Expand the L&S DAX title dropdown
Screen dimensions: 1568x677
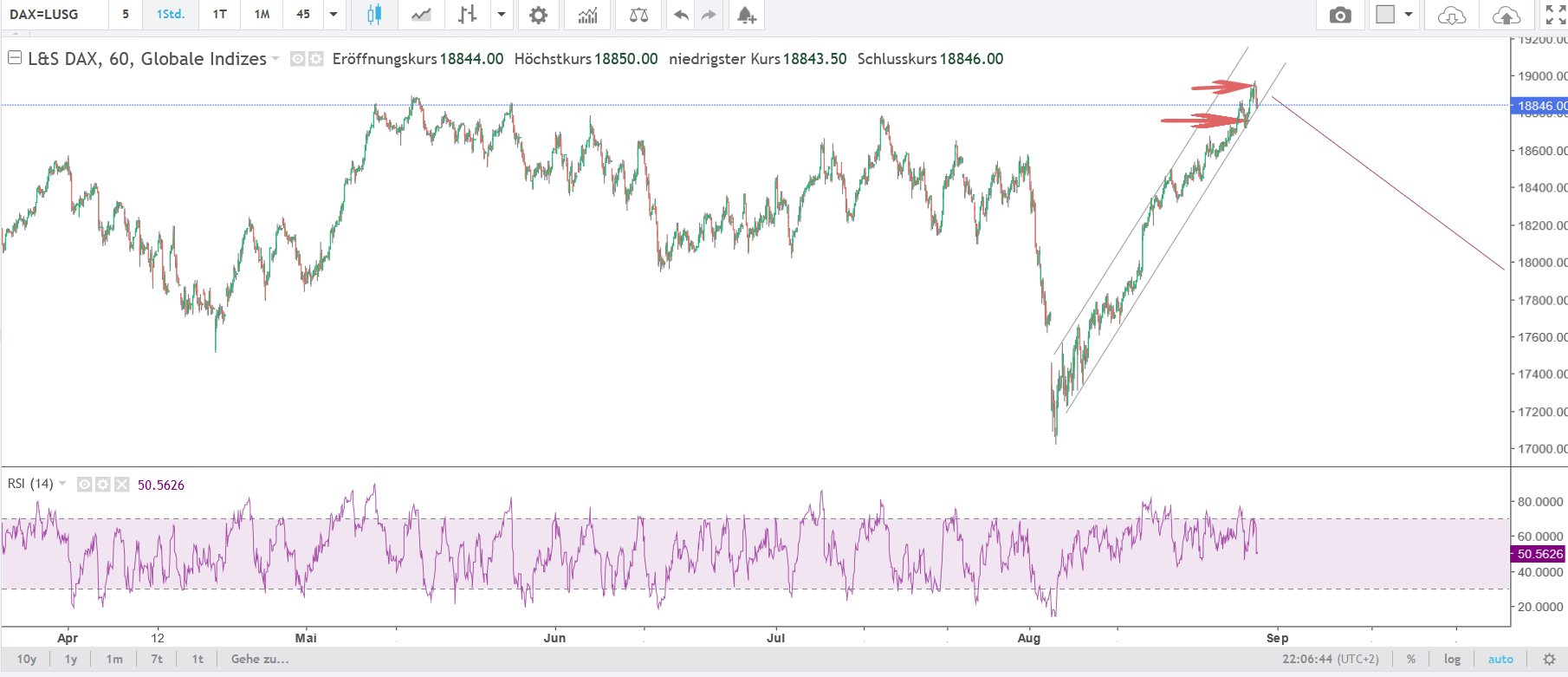click(275, 59)
